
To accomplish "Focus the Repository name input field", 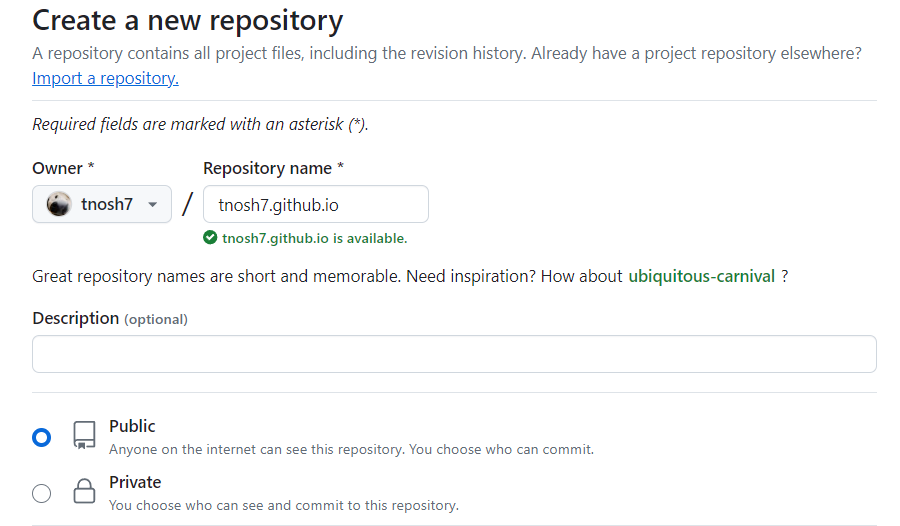I will click(x=315, y=205).
